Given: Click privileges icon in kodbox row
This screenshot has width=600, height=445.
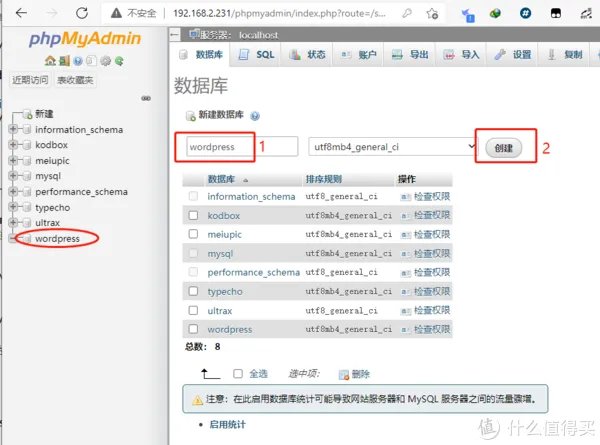Looking at the screenshot, I should tap(405, 216).
